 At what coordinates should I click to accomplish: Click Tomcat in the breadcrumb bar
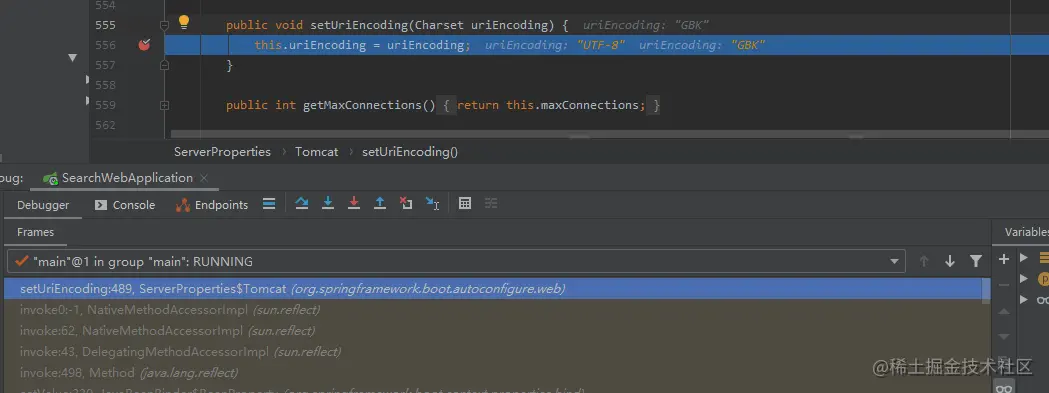click(x=316, y=152)
